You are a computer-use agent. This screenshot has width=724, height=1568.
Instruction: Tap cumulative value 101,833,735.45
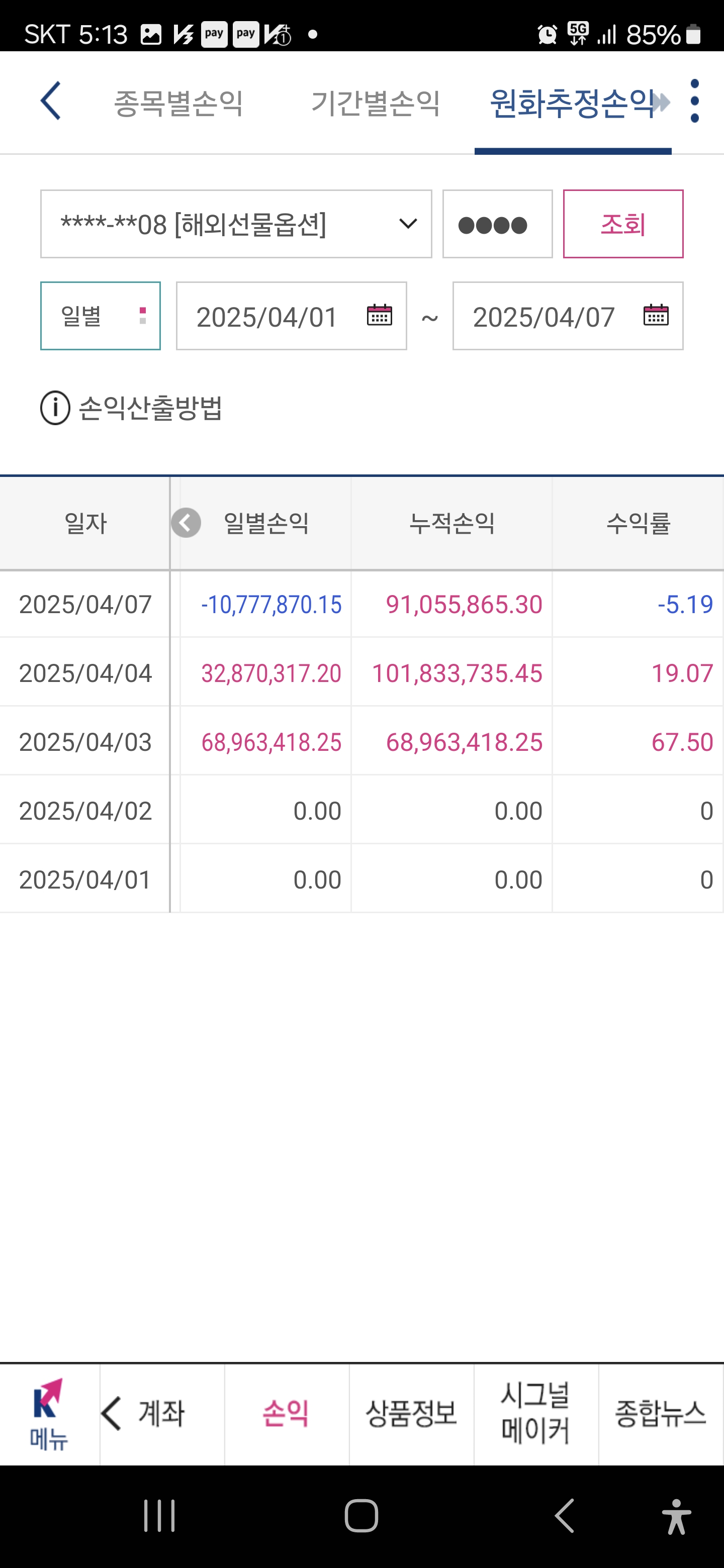457,673
